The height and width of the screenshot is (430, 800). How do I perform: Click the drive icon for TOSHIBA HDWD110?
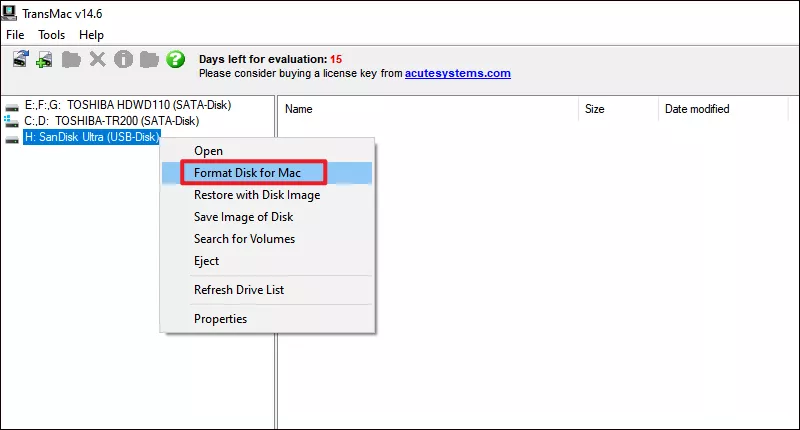click(12, 107)
